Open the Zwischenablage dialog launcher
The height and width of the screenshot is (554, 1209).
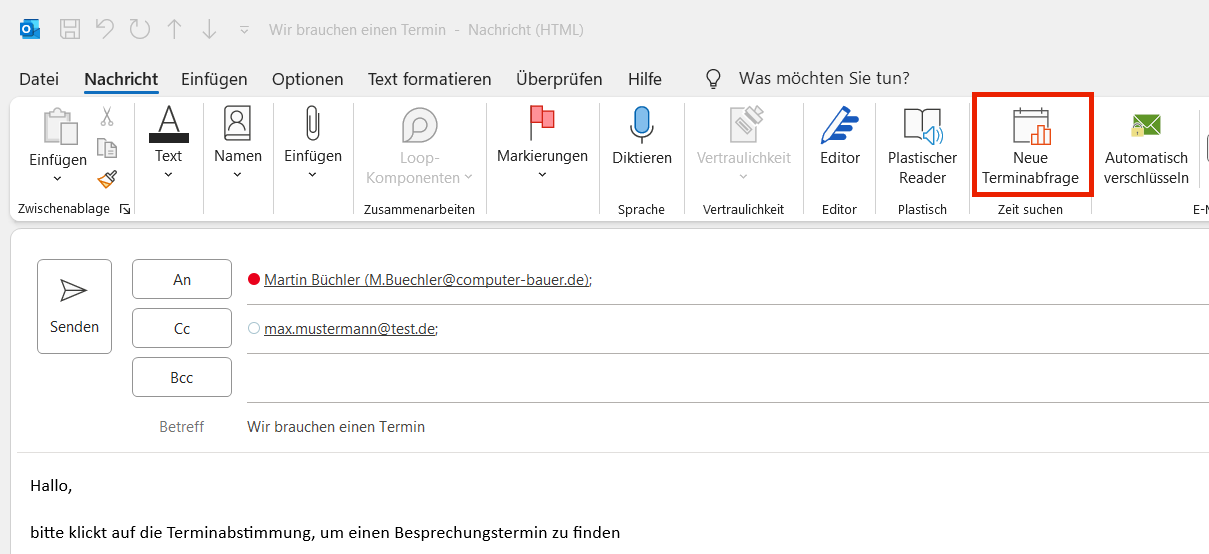tap(125, 209)
